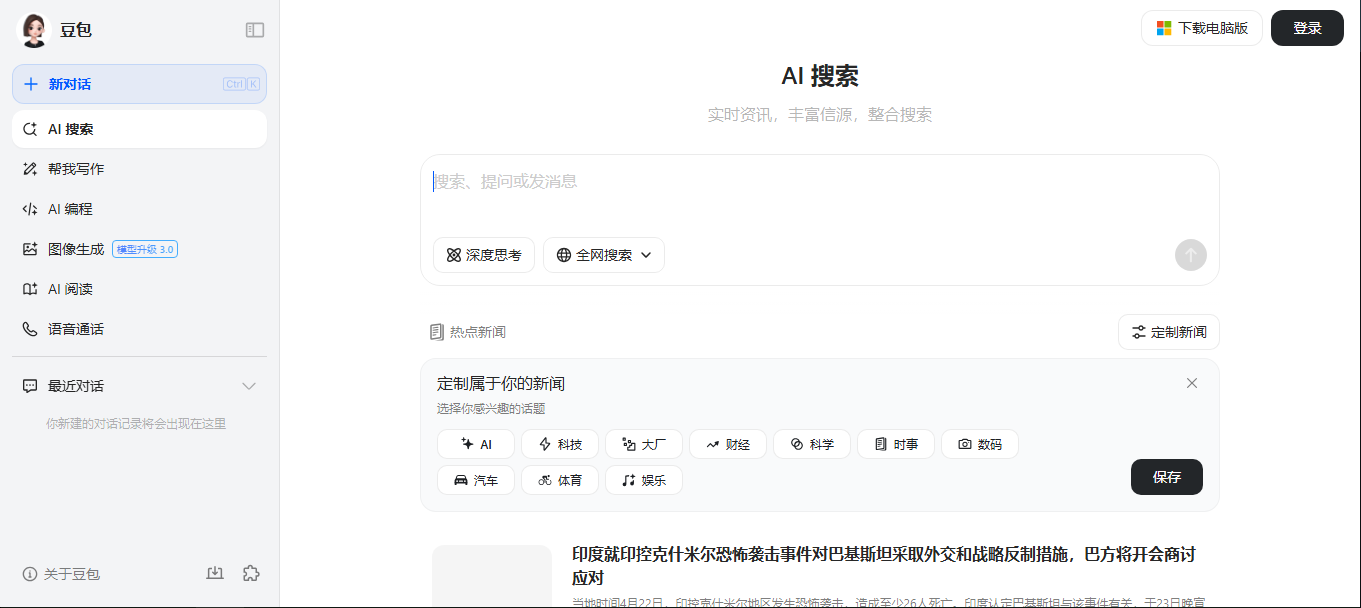Toggle the AI topic chip

click(476, 444)
